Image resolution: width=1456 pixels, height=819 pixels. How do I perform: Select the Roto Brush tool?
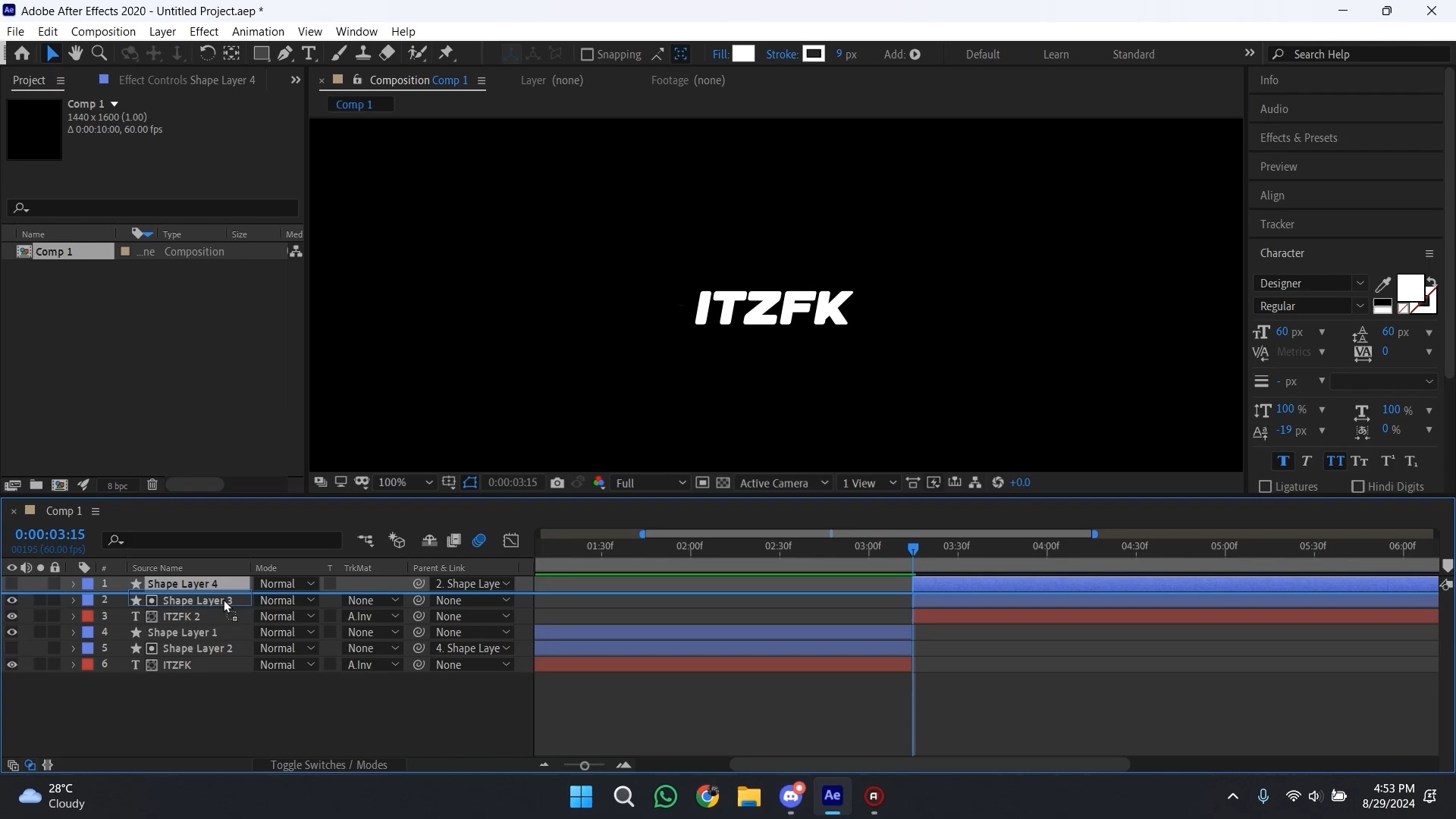coord(417,54)
